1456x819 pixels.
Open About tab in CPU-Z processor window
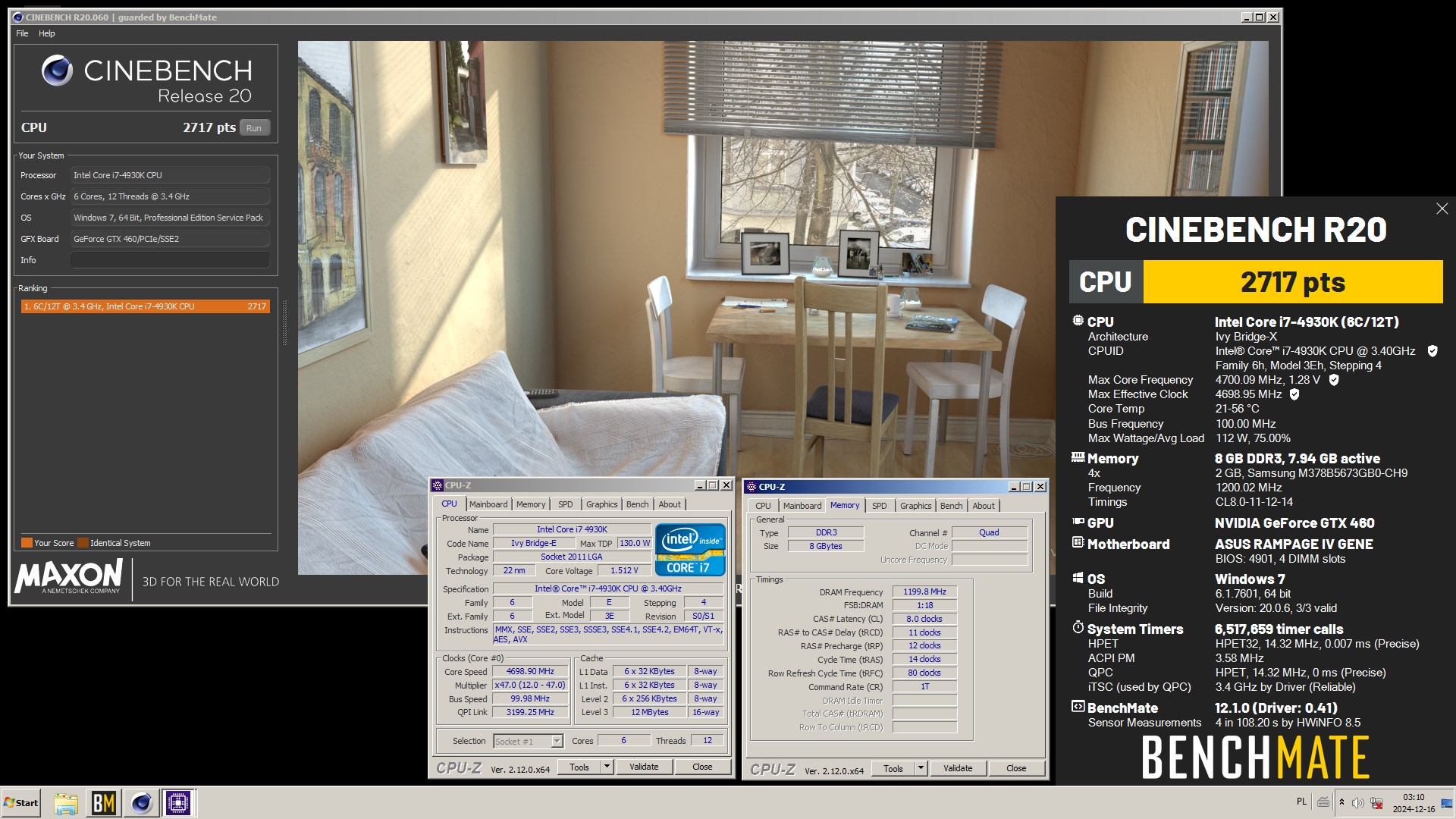670,504
